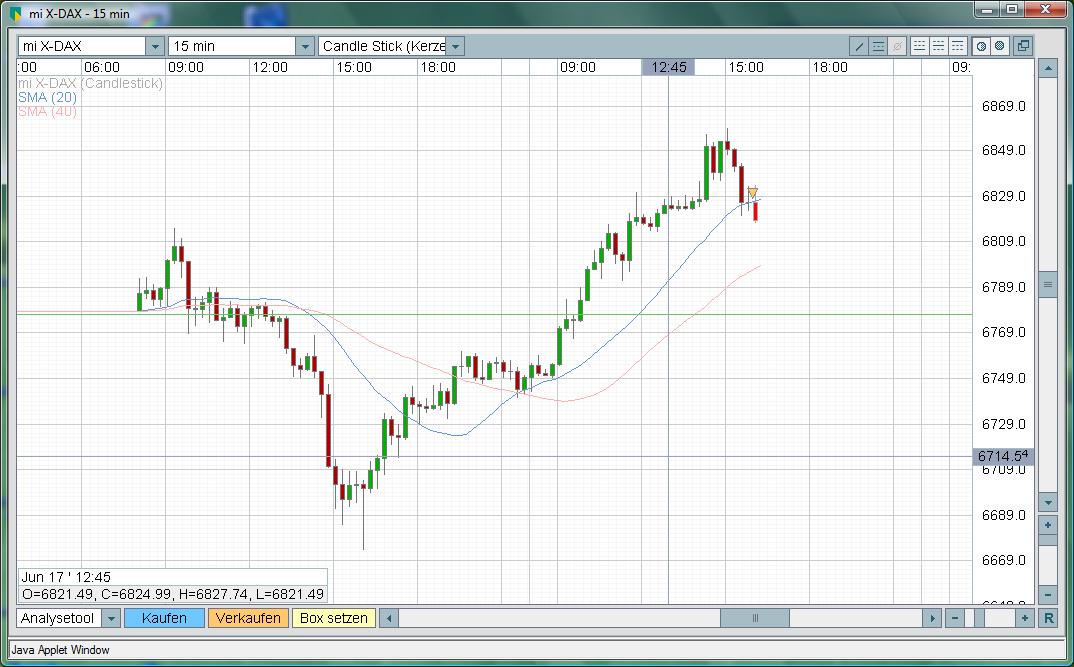The width and height of the screenshot is (1074, 667).
Task: Open the Candle Stick chart type dropdown
Action: (x=455, y=46)
